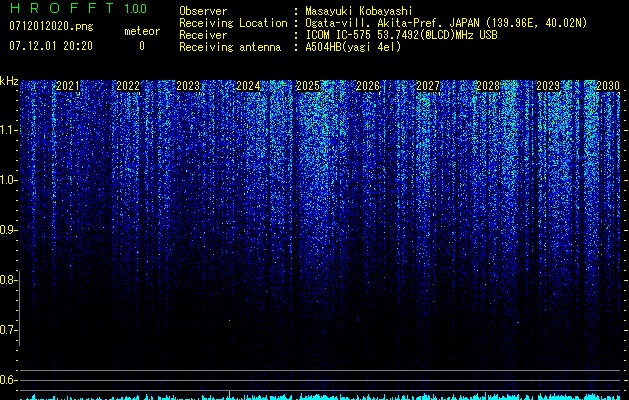Click the 0.7 kHz axis label
This screenshot has height=400, width=629.
click(8, 330)
